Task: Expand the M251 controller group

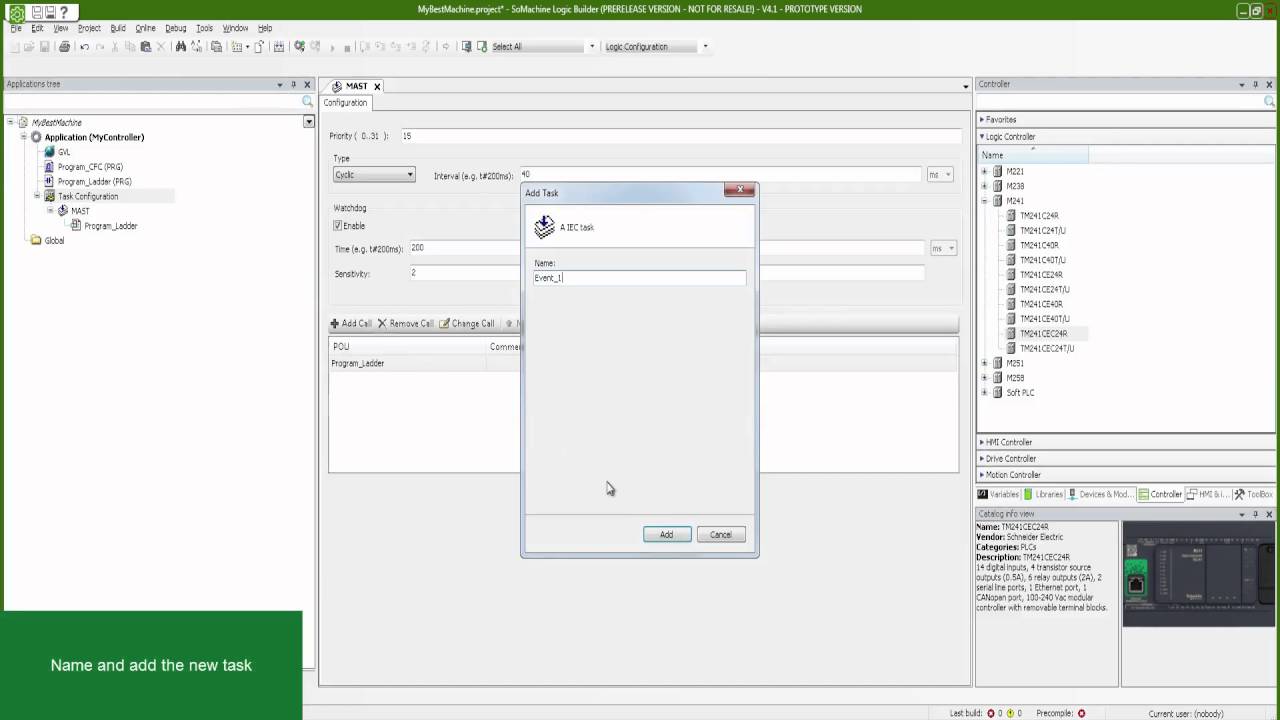Action: point(984,364)
